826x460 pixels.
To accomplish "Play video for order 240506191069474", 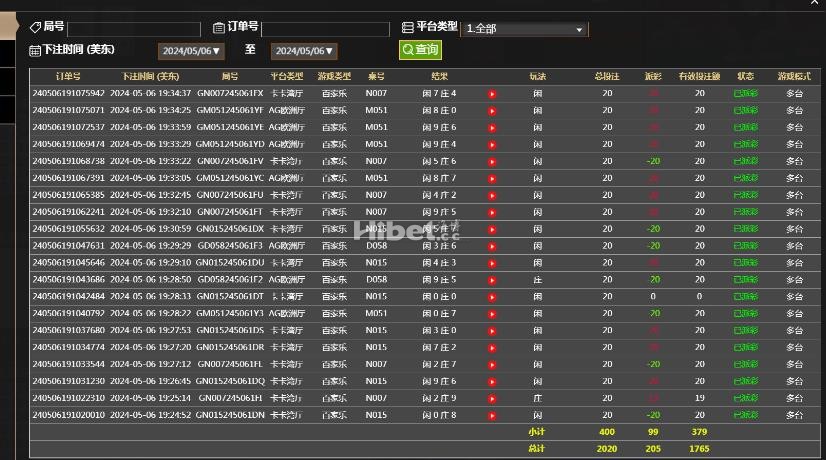I will (x=492, y=145).
